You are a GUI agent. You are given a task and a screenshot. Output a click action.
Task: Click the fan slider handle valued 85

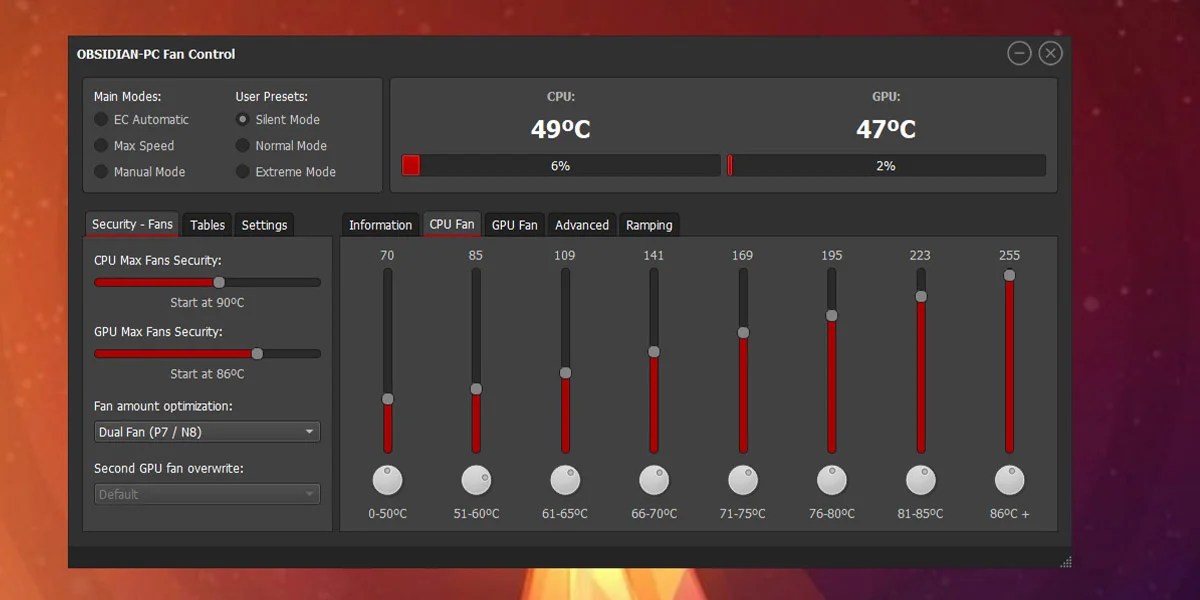[x=476, y=389]
